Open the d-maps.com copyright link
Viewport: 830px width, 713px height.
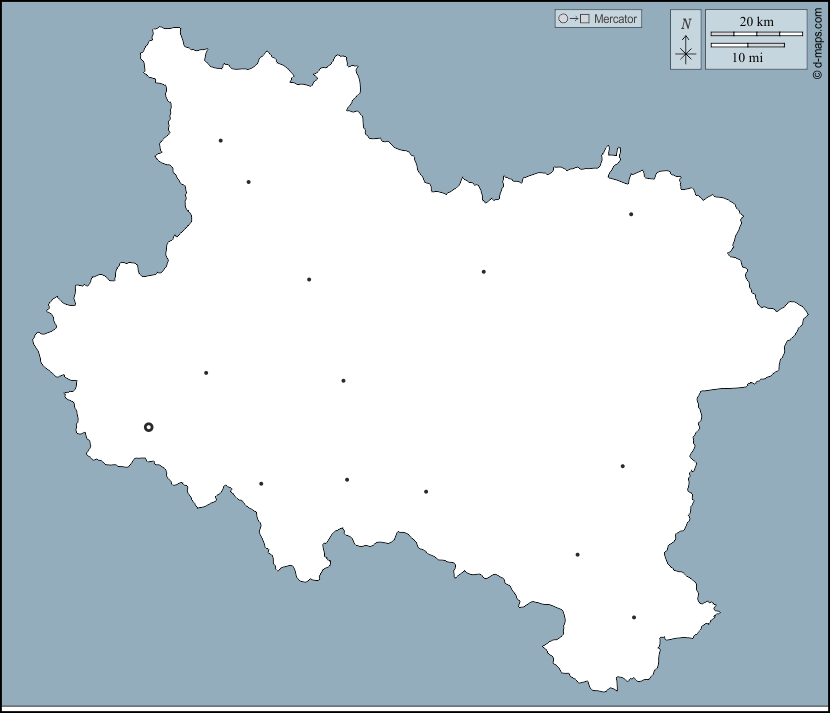coord(817,40)
